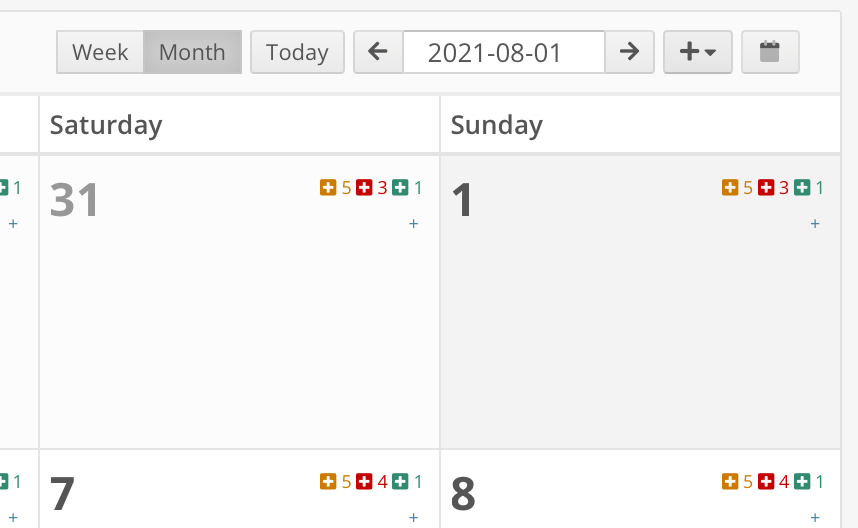
Task: Click green plus icon on Sunday 1
Action: coord(802,187)
